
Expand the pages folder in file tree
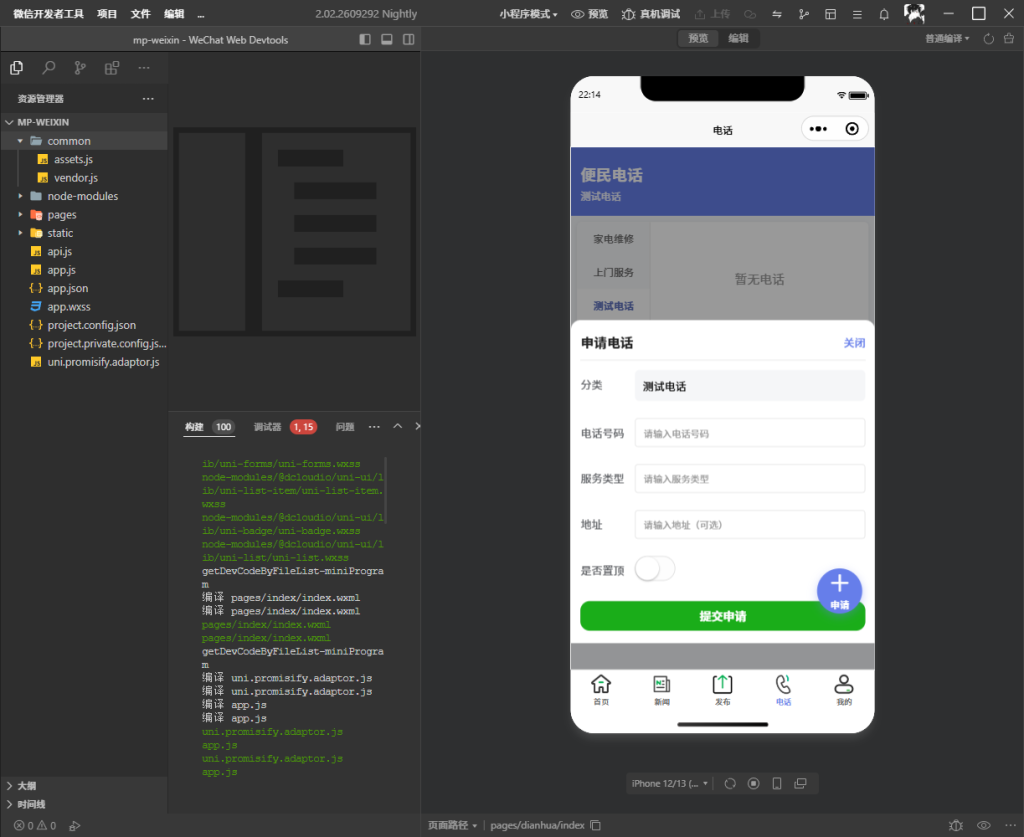[x=61, y=215]
